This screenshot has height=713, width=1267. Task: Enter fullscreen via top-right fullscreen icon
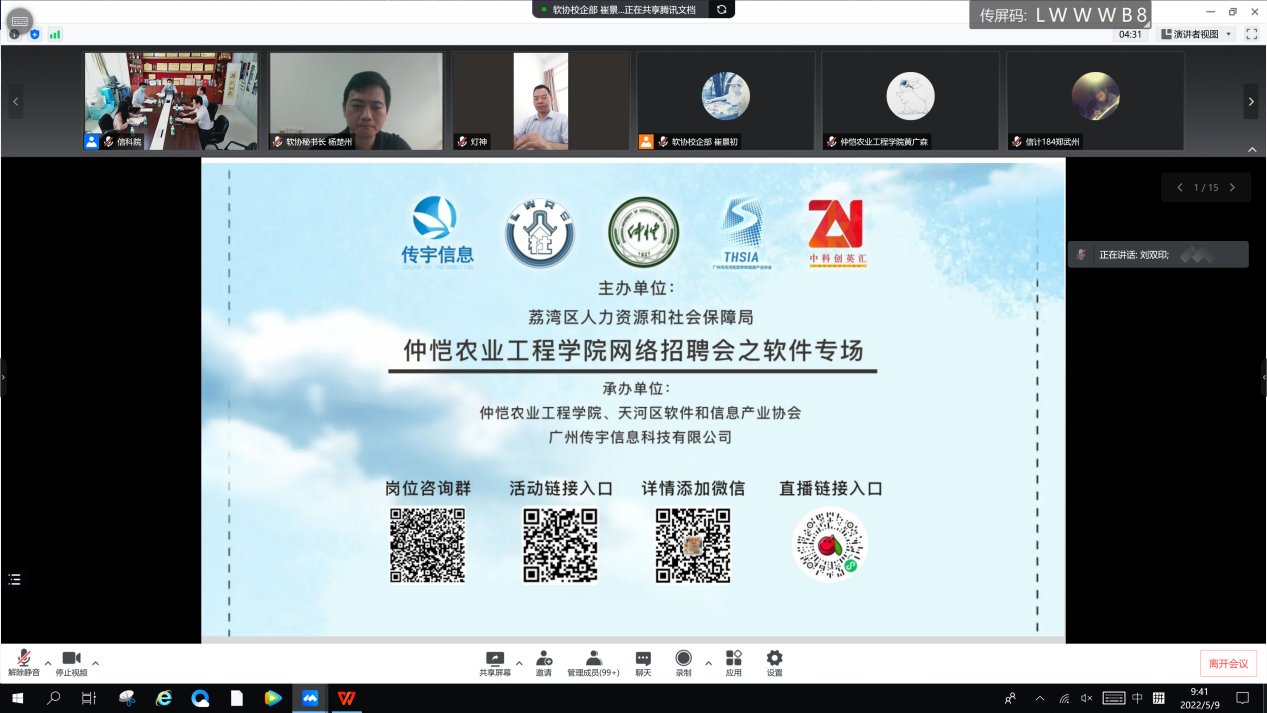[1251, 34]
